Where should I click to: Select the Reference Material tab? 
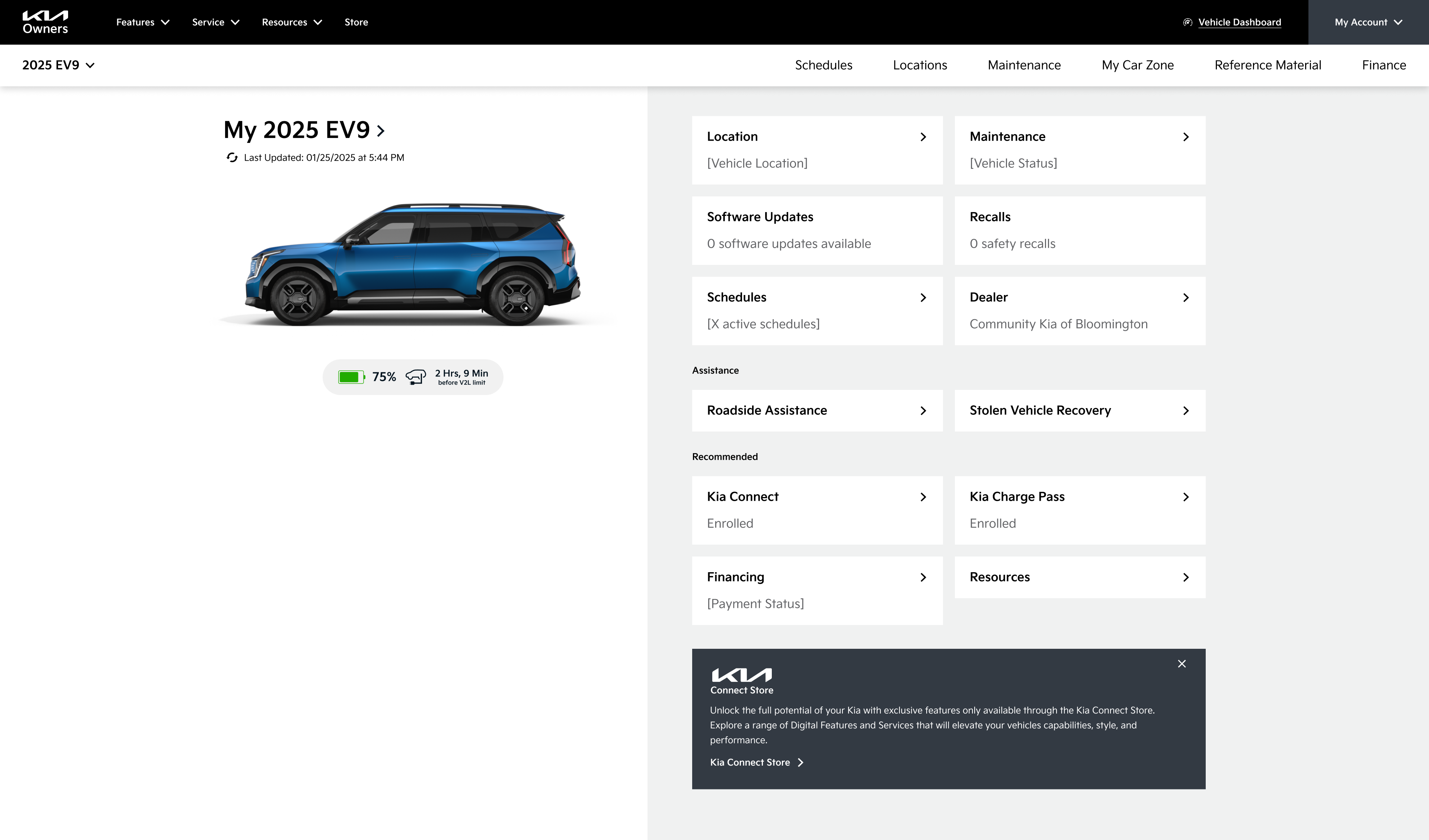click(x=1267, y=65)
